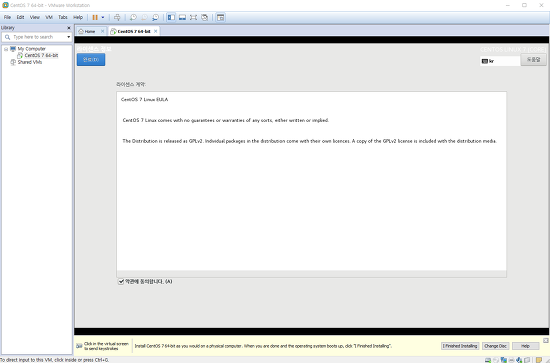Click the sound card status icon
Viewport: 550px width, 363px height.
[519, 360]
